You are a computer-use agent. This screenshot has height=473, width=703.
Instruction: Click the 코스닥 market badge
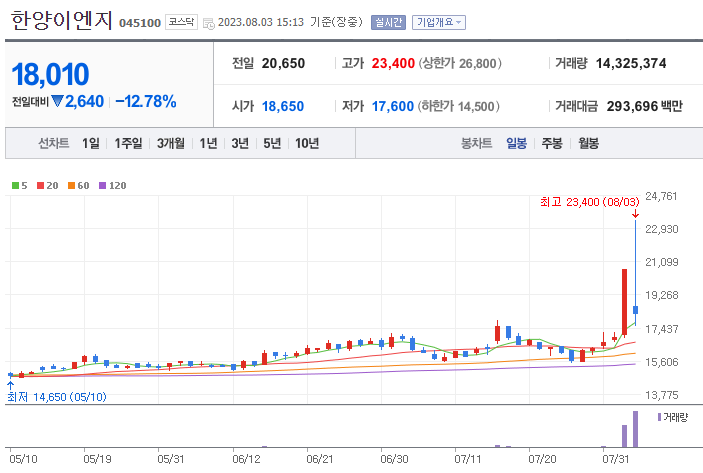point(181,22)
